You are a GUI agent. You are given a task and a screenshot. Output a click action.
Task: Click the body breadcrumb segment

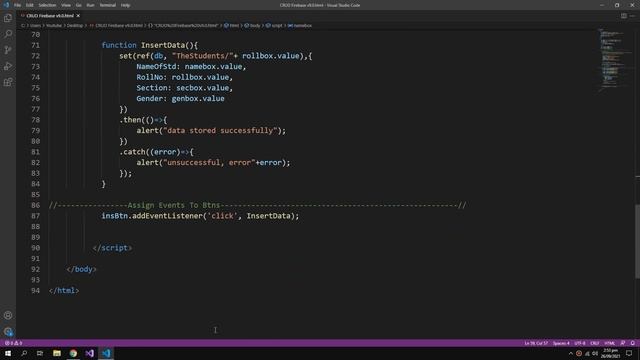tap(252, 25)
